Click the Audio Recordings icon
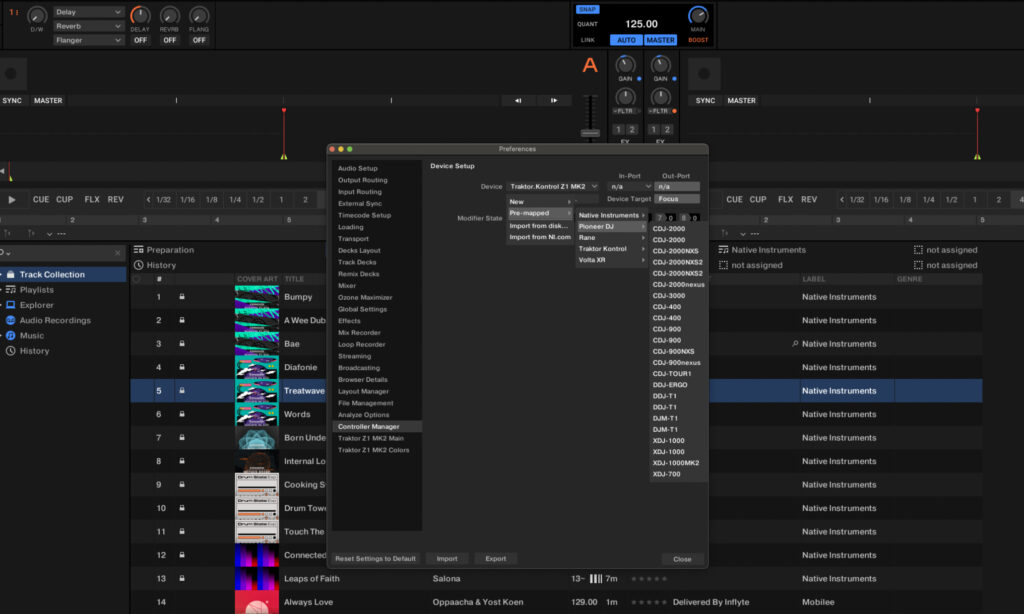 (9, 319)
